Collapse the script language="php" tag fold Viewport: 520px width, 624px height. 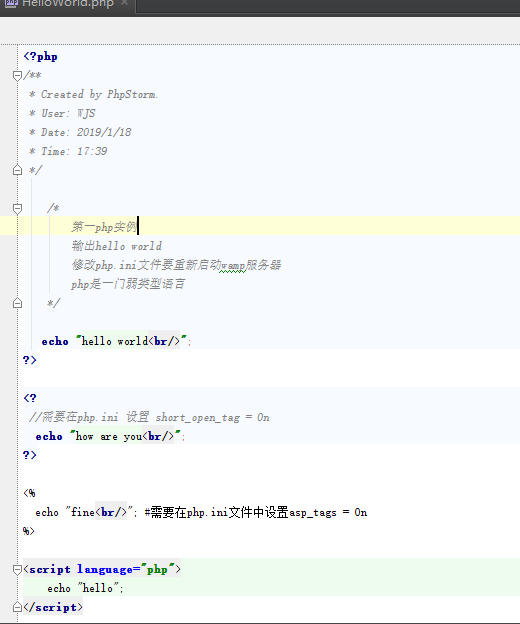[x=17, y=570]
